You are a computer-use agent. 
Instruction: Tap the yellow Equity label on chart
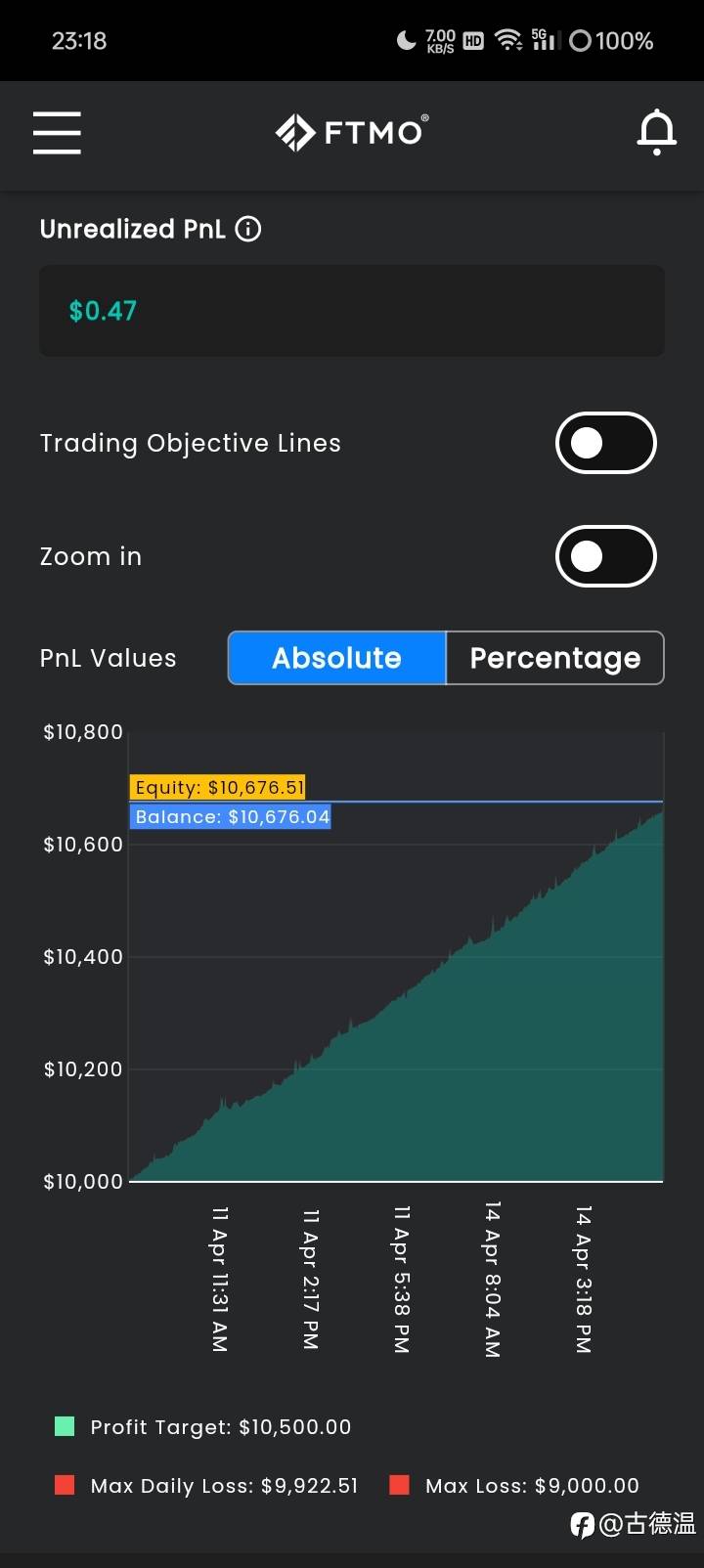[x=219, y=787]
